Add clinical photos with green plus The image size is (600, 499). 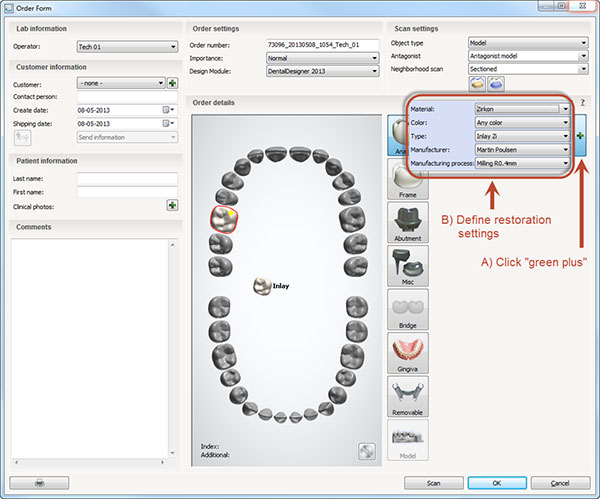point(172,205)
